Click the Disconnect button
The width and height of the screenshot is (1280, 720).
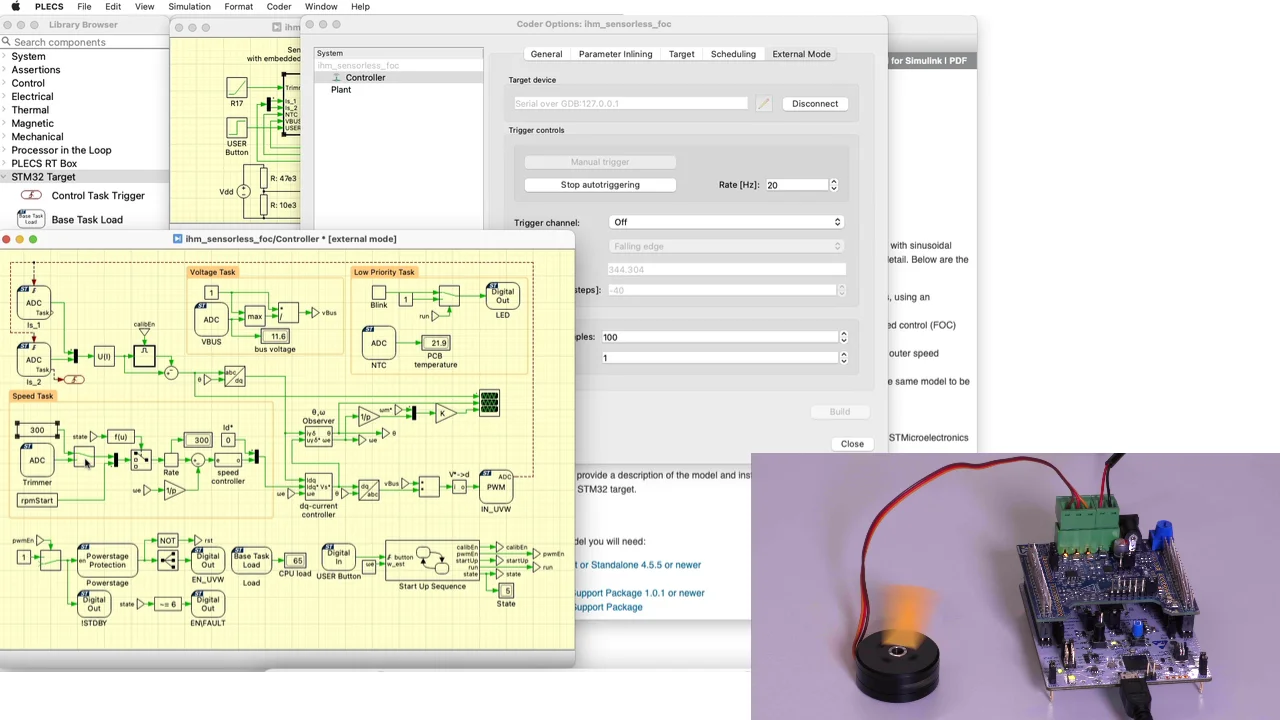pyautogui.click(x=814, y=104)
